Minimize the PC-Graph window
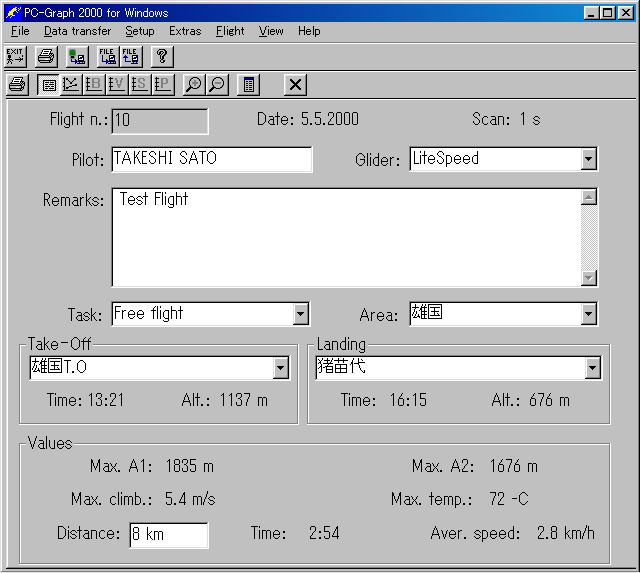The height and width of the screenshot is (573, 640). pyautogui.click(x=591, y=13)
